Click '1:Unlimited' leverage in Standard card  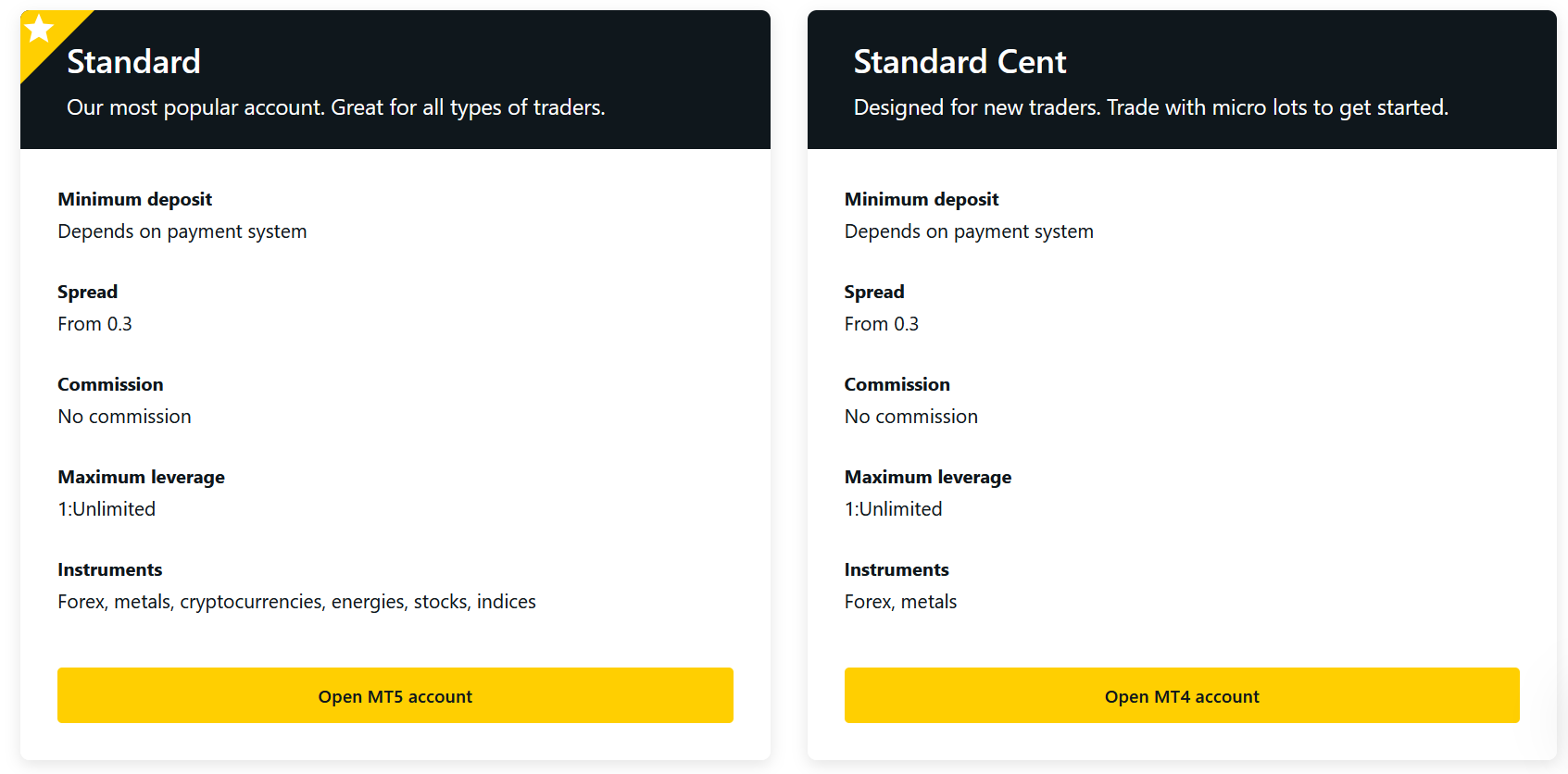(x=107, y=509)
